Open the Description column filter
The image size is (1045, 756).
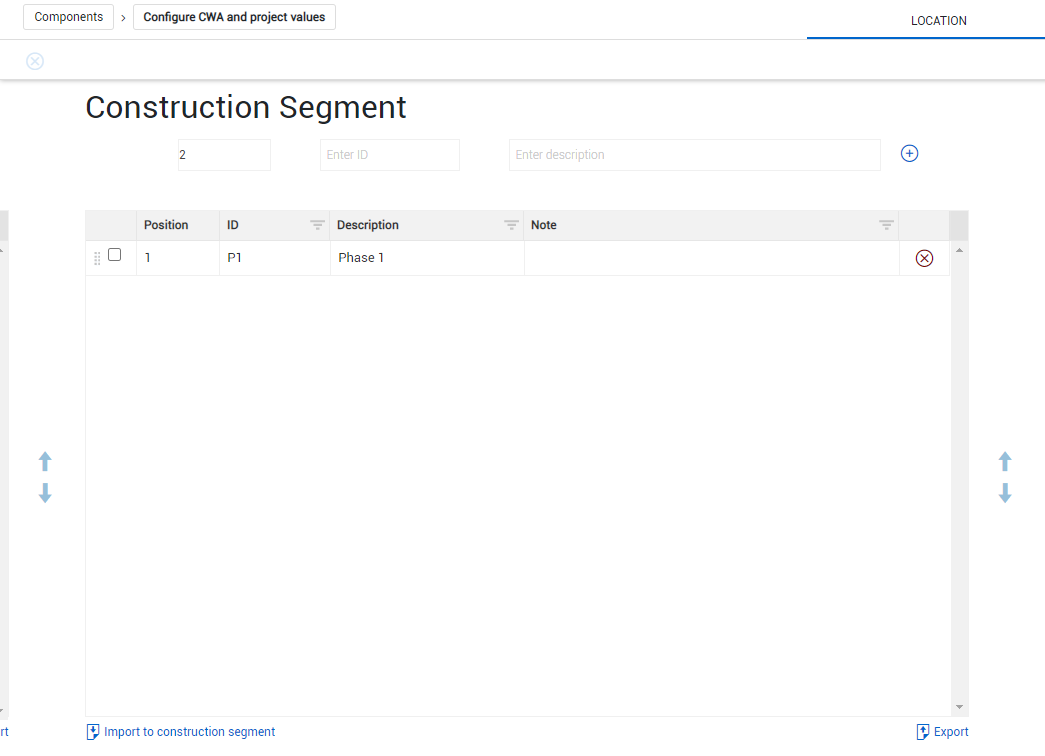coord(511,225)
